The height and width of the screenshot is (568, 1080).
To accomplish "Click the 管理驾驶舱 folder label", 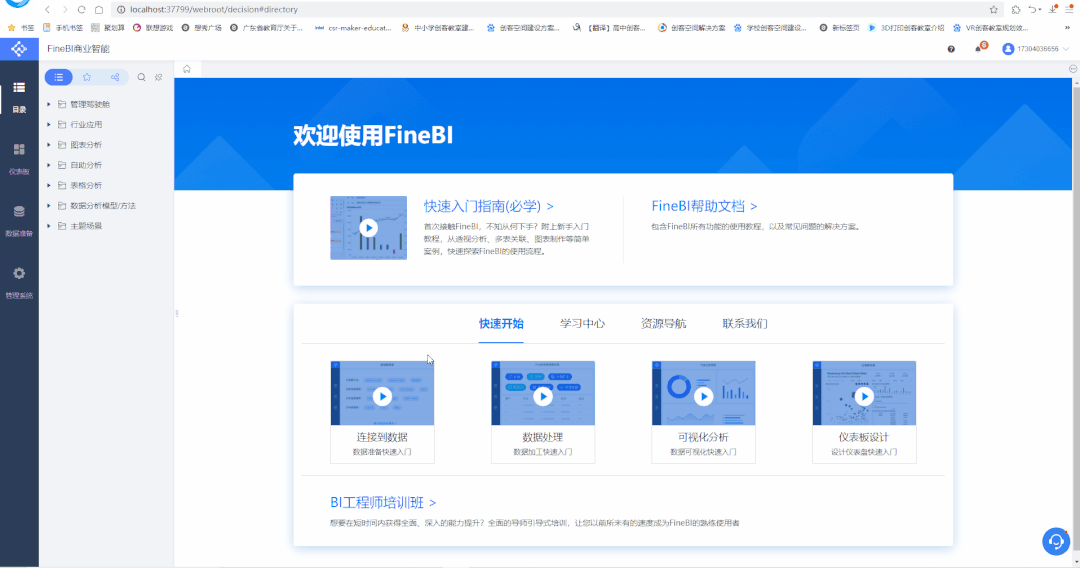I will coord(90,105).
